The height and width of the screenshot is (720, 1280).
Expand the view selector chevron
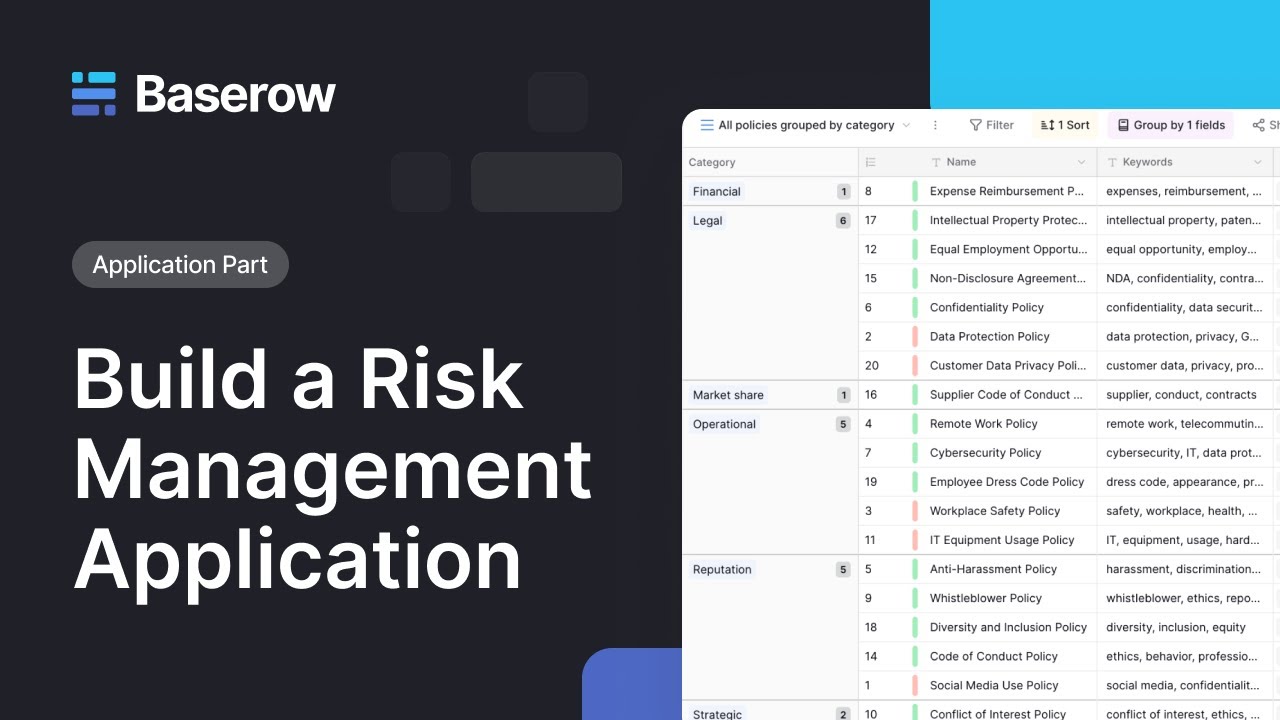(906, 125)
